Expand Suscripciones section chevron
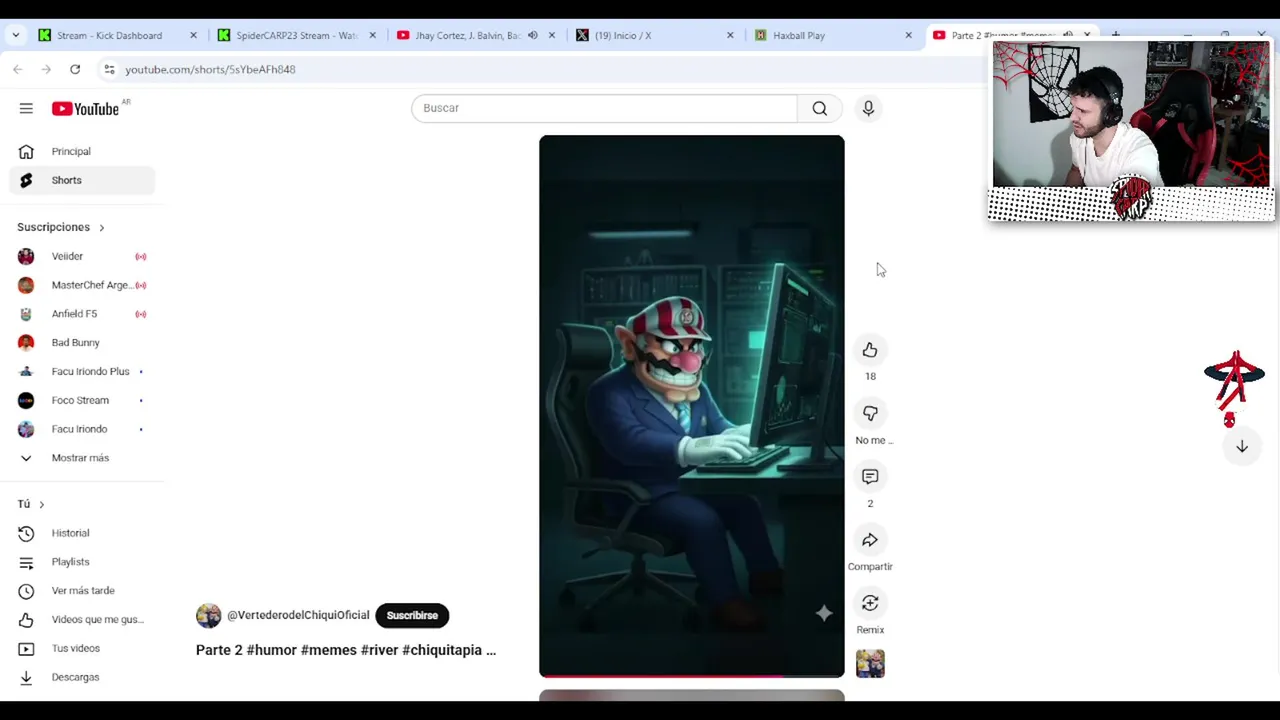1280x720 pixels. coord(101,227)
